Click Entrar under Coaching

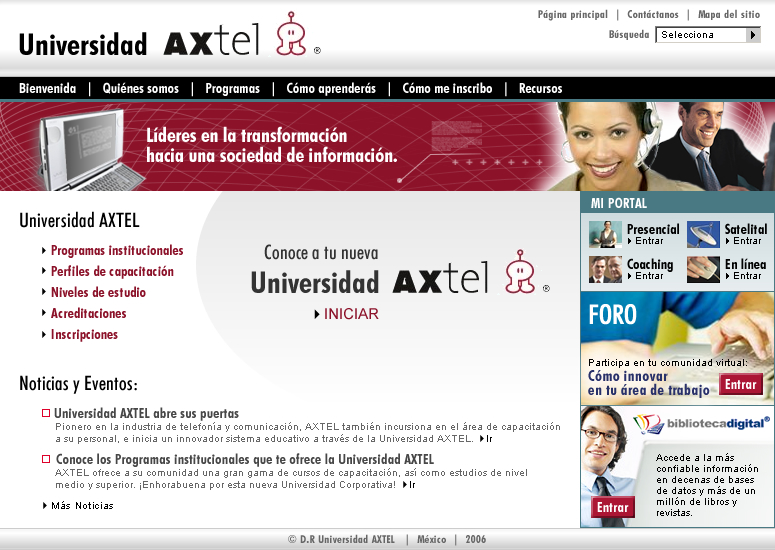click(x=649, y=276)
